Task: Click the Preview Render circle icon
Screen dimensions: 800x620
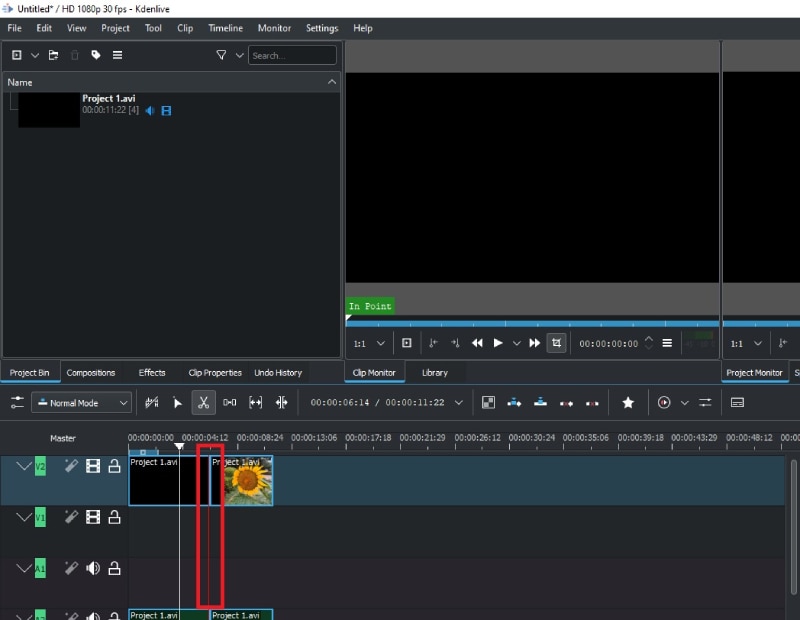Action: click(x=664, y=403)
